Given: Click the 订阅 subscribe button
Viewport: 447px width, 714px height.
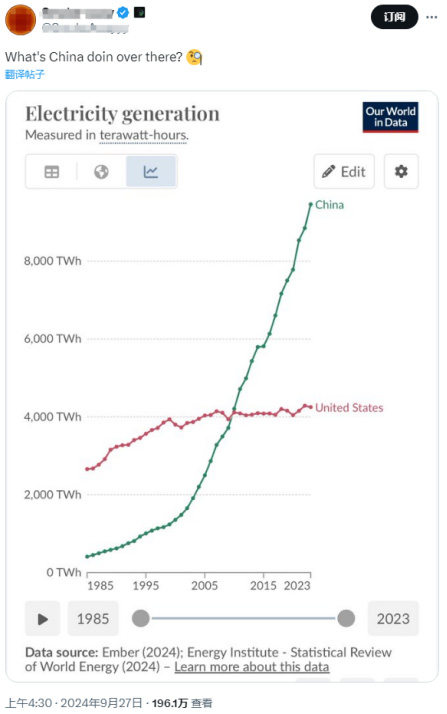Looking at the screenshot, I should click(x=394, y=17).
